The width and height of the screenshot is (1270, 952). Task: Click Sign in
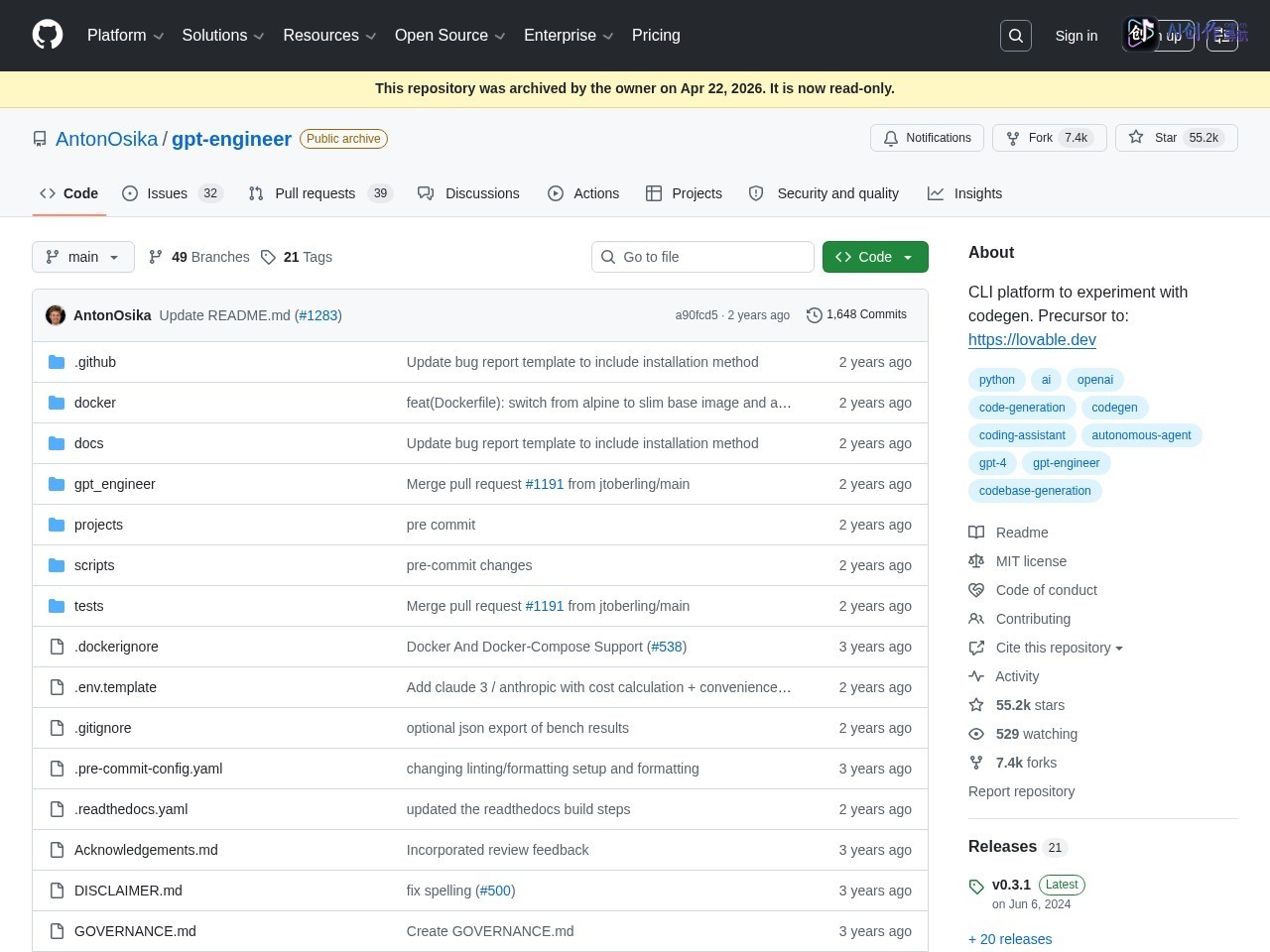(x=1077, y=36)
